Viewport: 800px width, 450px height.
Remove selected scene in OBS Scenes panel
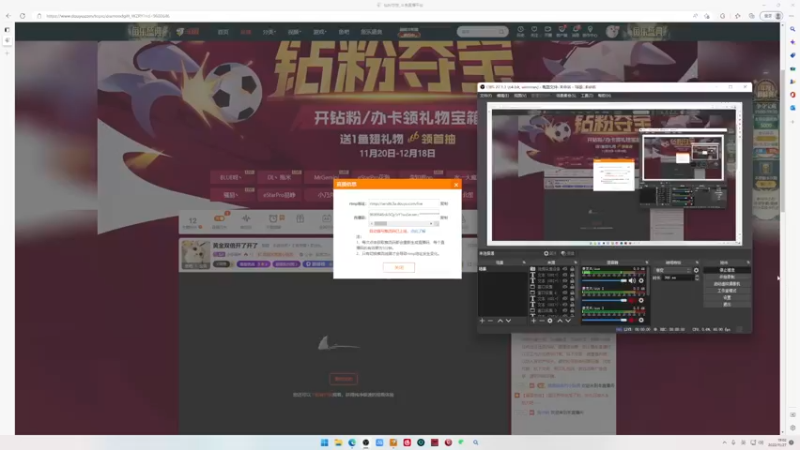coord(490,321)
